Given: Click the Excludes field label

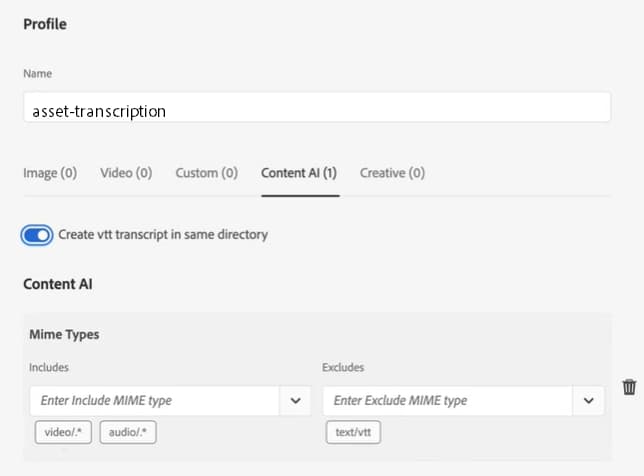Looking at the screenshot, I should (342, 369).
